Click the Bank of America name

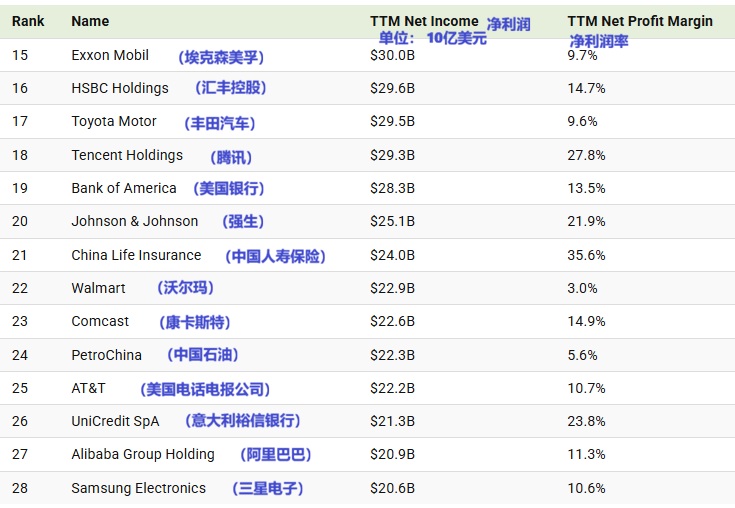point(124,188)
